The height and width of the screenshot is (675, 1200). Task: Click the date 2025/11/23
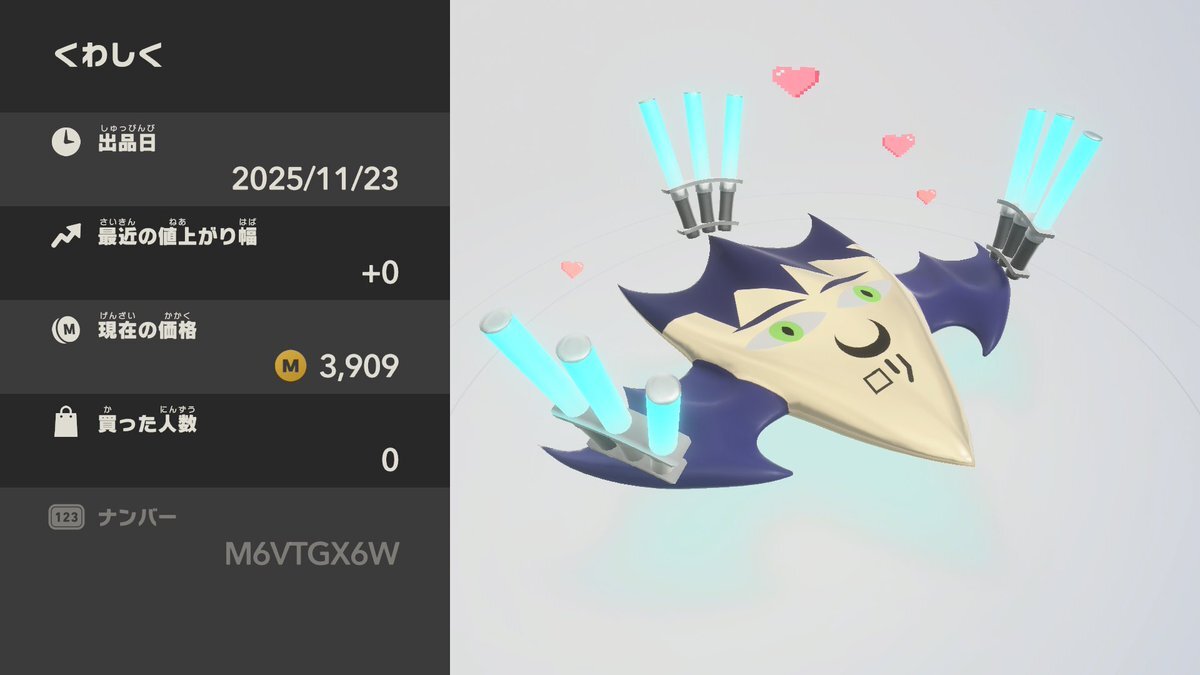coord(315,179)
